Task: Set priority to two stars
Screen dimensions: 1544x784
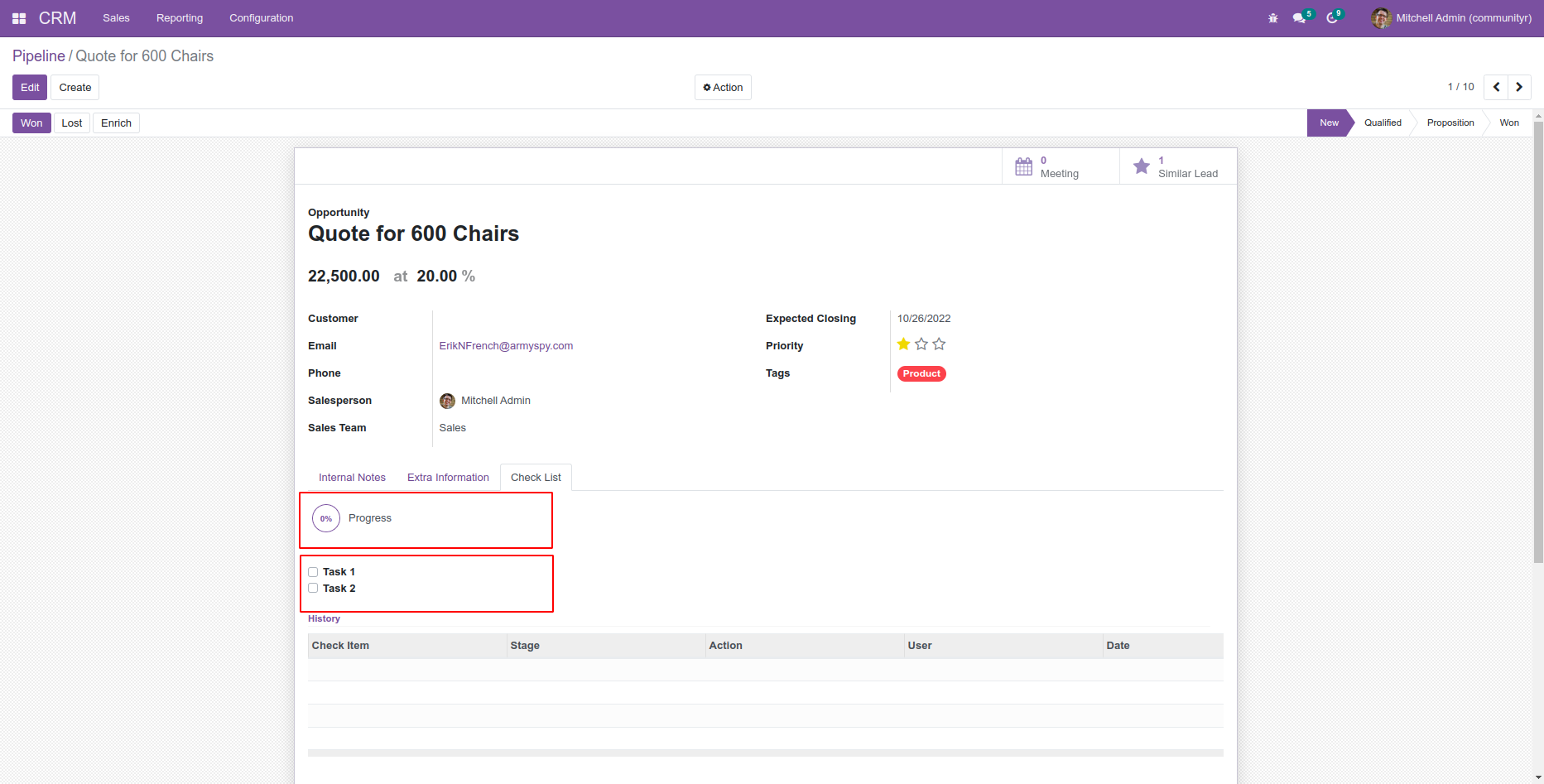Action: (x=921, y=344)
